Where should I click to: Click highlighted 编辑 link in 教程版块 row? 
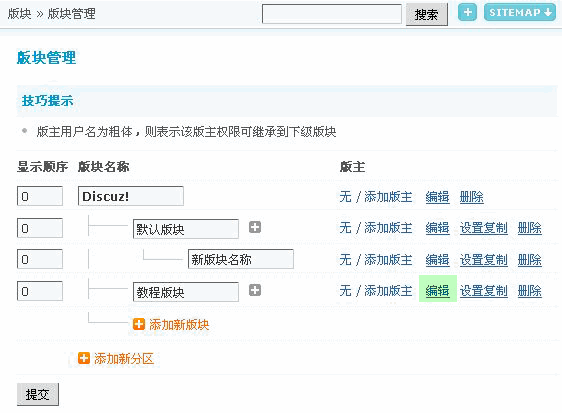tap(437, 291)
